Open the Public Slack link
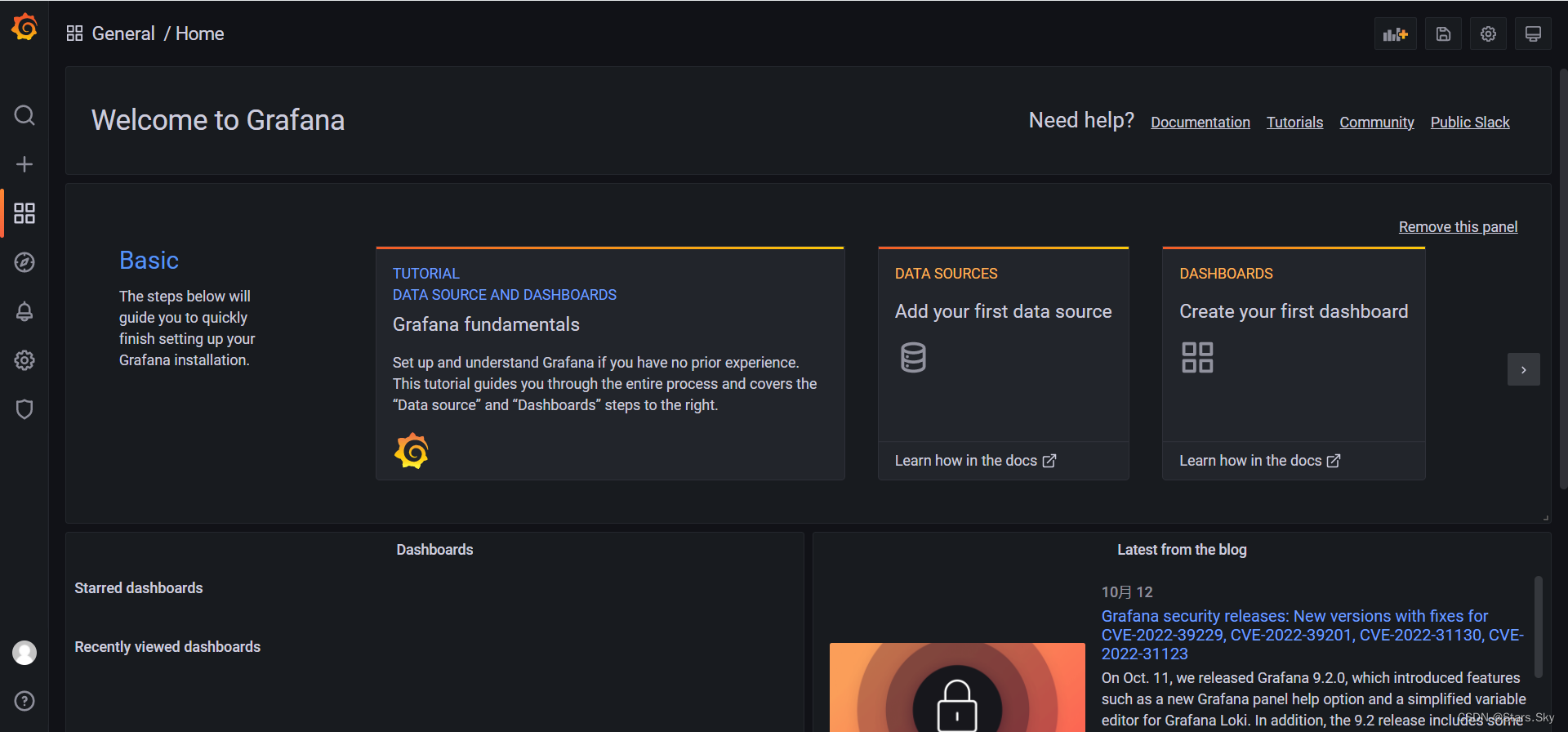The image size is (1568, 732). tap(1469, 123)
